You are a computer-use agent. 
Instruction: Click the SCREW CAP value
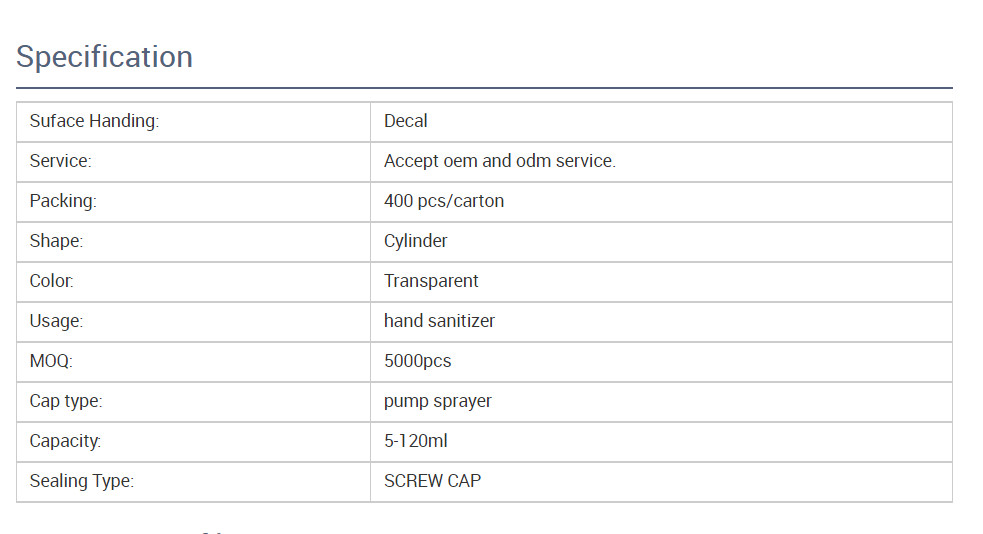coord(433,481)
